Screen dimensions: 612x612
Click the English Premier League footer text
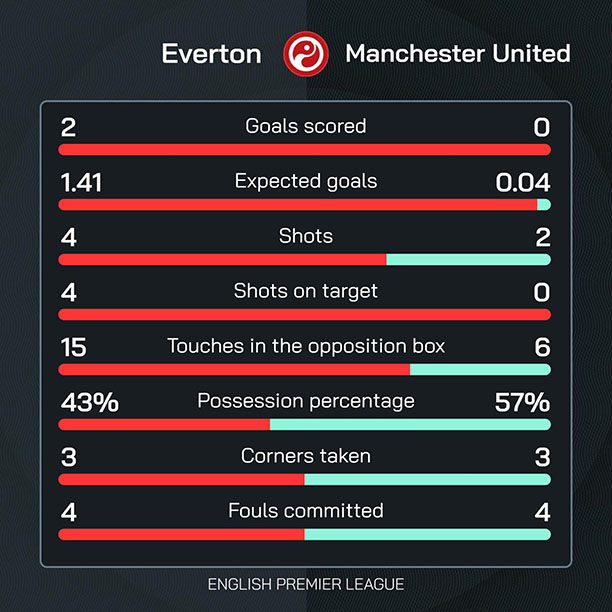point(305,583)
